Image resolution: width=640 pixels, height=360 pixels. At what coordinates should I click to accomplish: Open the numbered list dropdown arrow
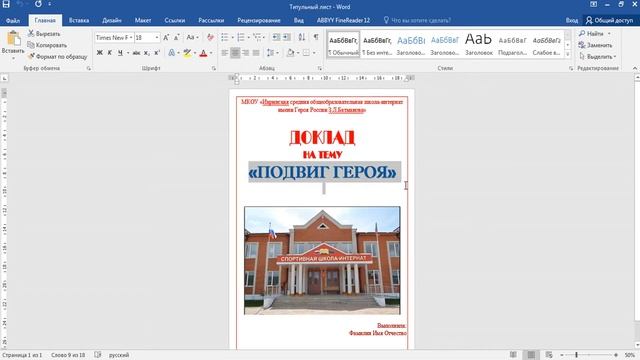pyautogui.click(x=249, y=38)
